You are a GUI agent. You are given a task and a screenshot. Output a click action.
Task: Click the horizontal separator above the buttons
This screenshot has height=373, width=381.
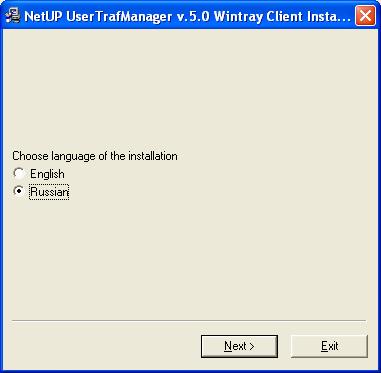(x=189, y=321)
